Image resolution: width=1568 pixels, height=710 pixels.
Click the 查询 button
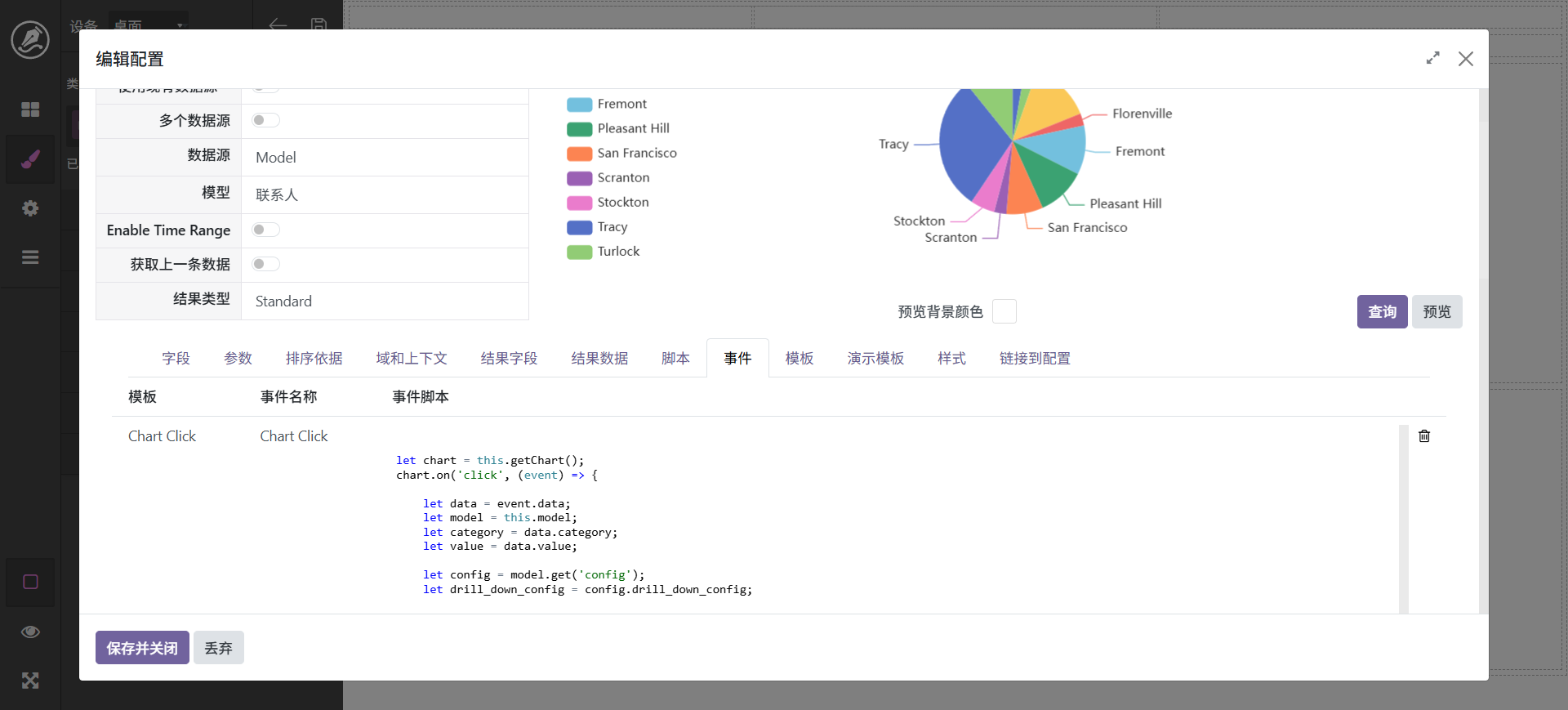click(x=1382, y=312)
